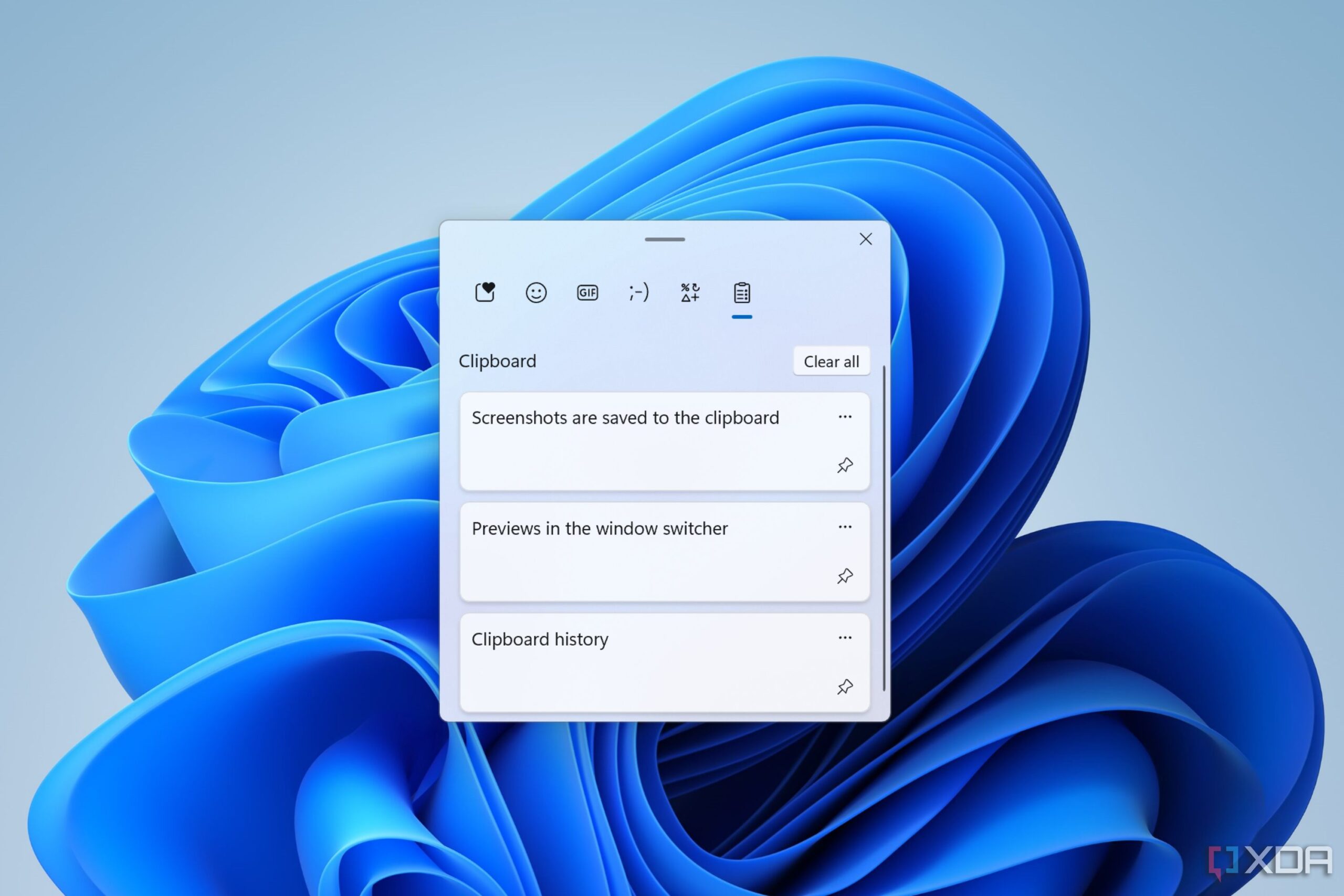1344x896 pixels.
Task: Select Screenshots are saved to clipboard item
Action: [x=660, y=445]
